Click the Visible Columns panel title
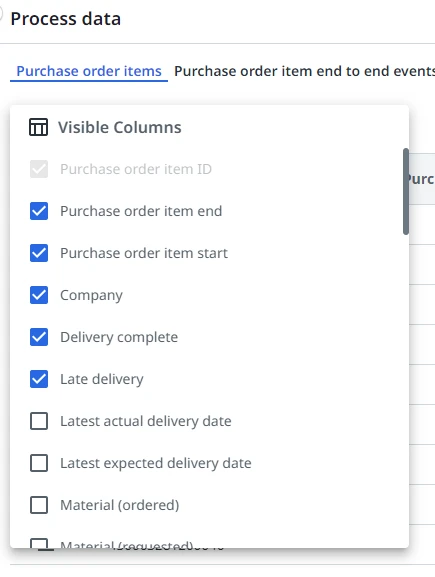 (120, 127)
